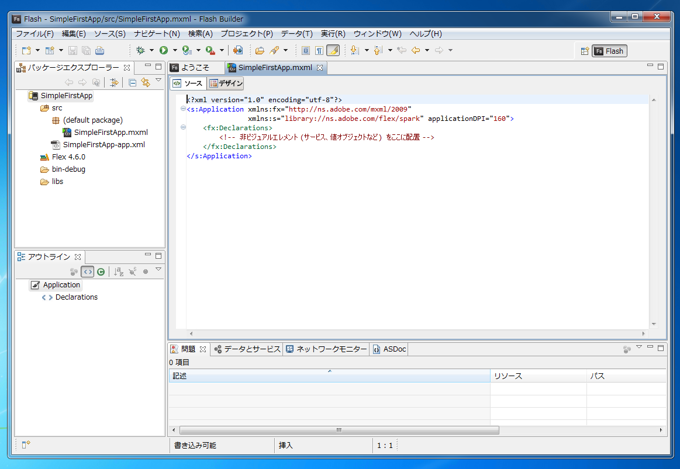Toggle Show Whitespace Characters pilcrow button
The height and width of the screenshot is (469, 680).
(319, 50)
